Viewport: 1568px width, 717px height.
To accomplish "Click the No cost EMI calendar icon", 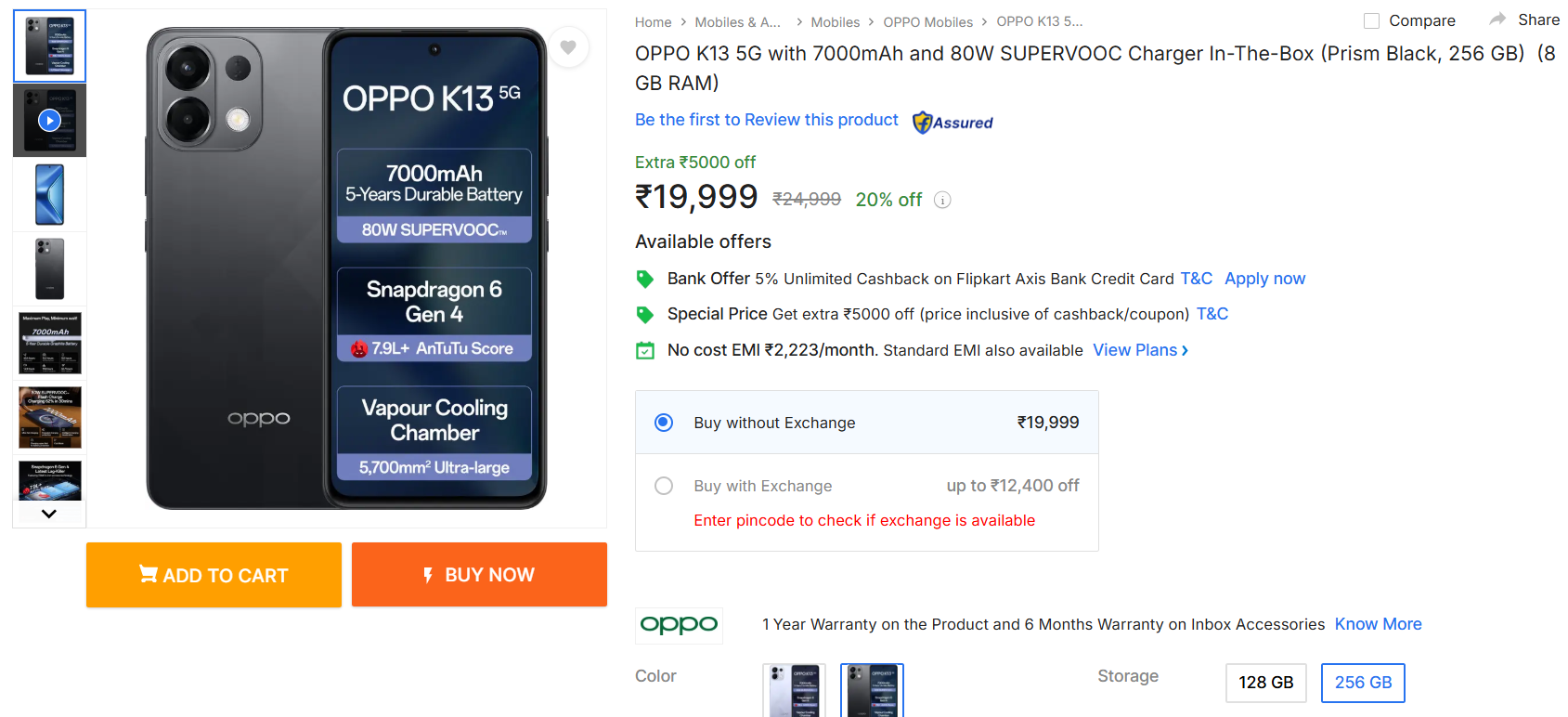I will [644, 350].
